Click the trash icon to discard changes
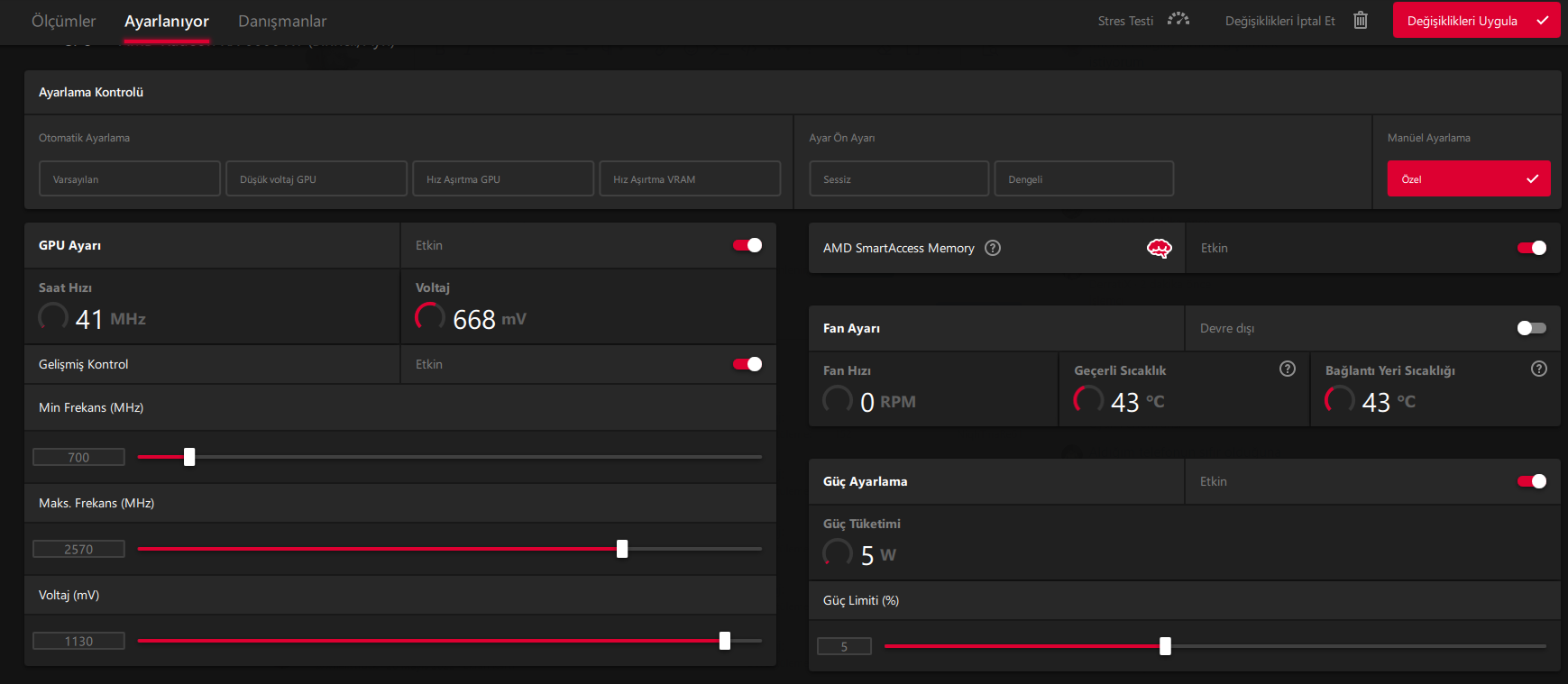Image resolution: width=1568 pixels, height=684 pixels. pyautogui.click(x=1360, y=20)
